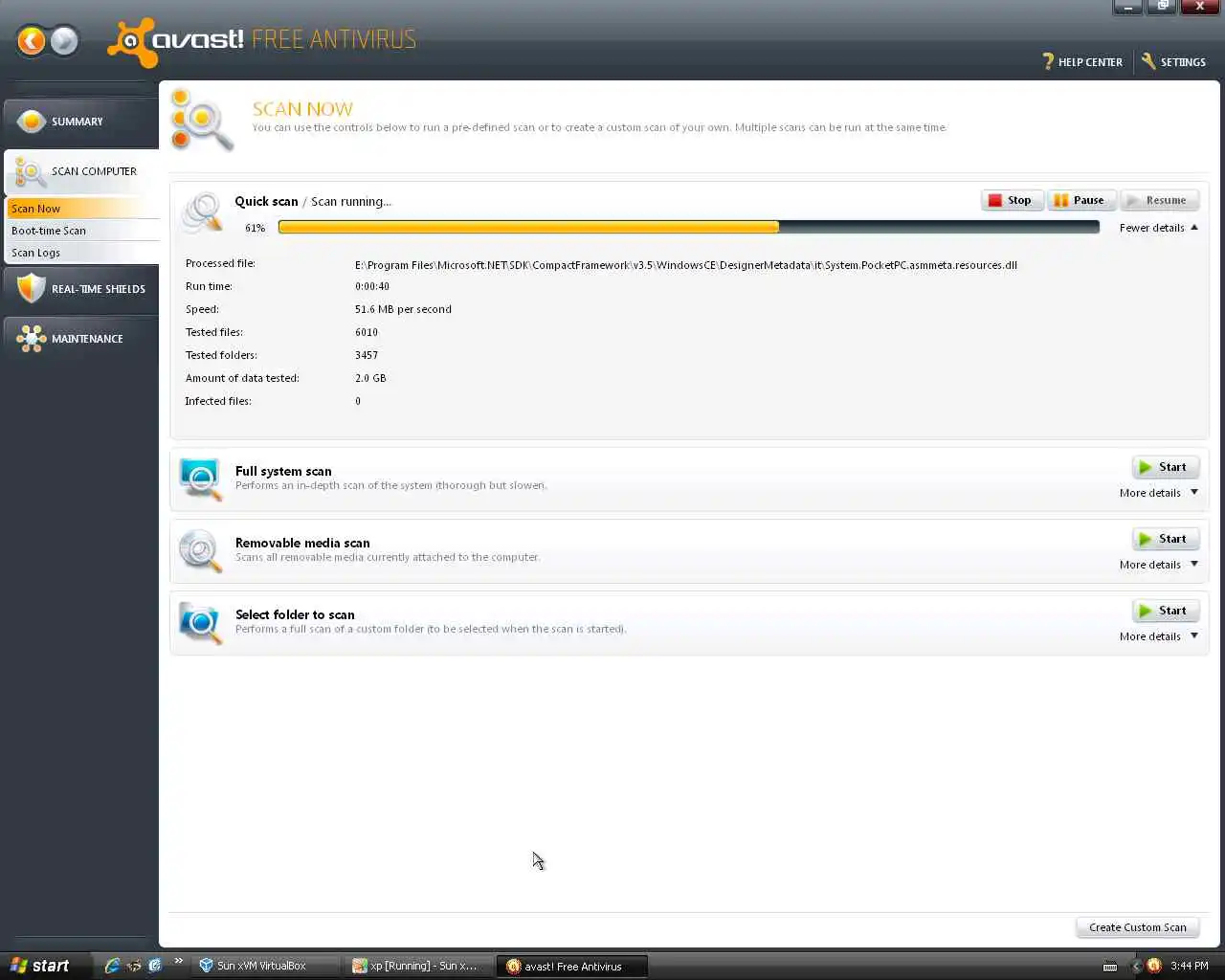The image size is (1225, 980).
Task: Select the Boot-time Scan submenu item
Action: 83,231
